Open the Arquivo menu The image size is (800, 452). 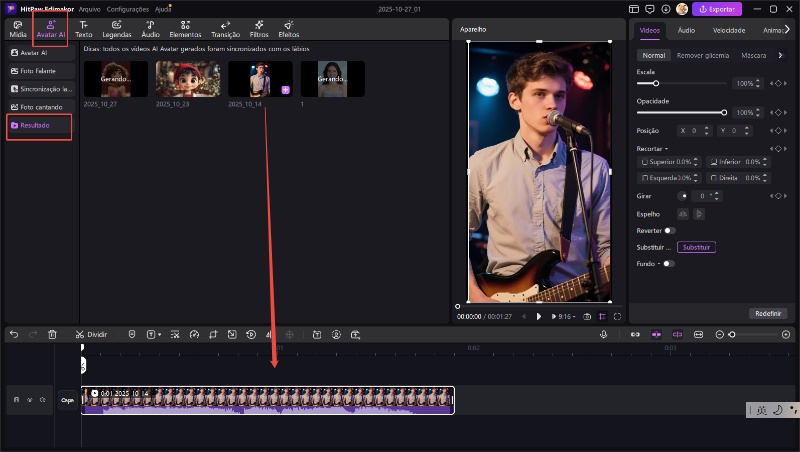click(x=89, y=9)
